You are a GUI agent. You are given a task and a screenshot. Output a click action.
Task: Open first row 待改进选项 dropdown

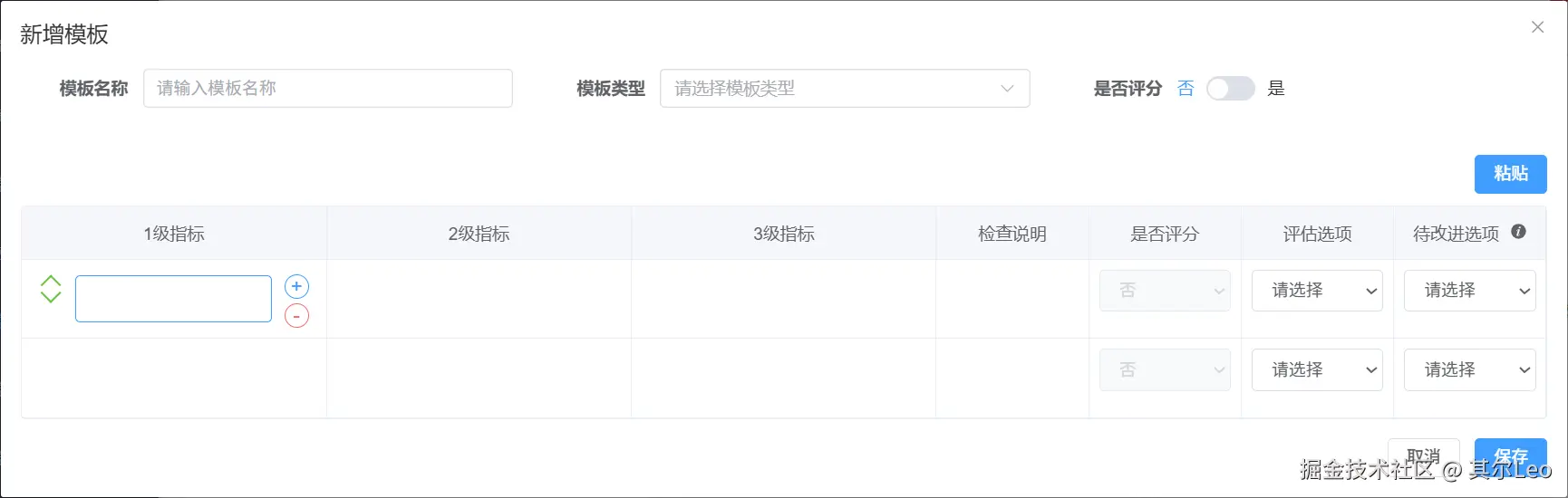click(1469, 291)
